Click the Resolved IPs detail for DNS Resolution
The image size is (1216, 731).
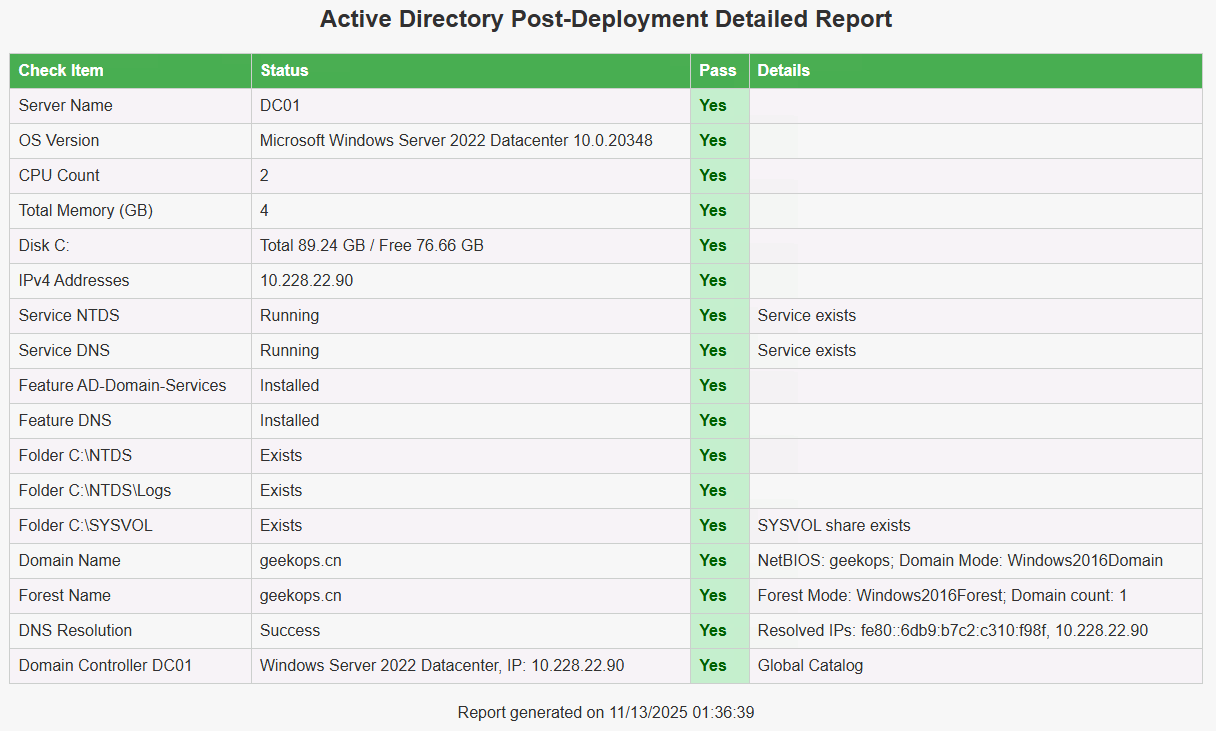[952, 630]
